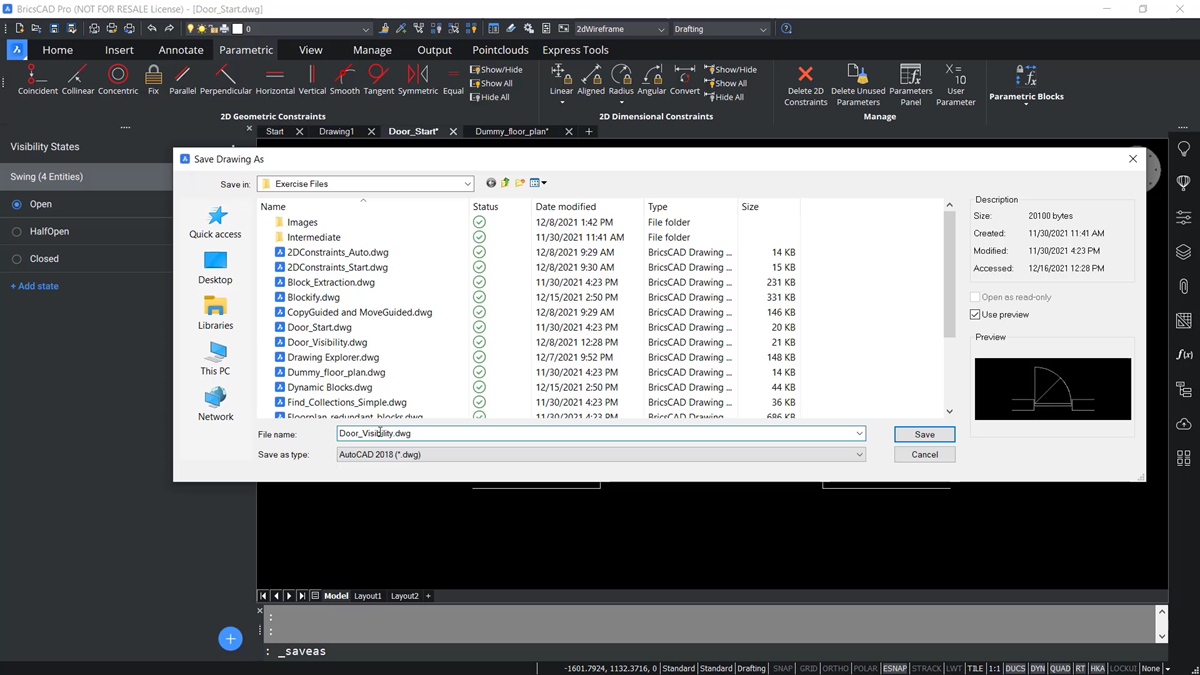This screenshot has height=675, width=1200.
Task: Click the blue plus button
Action: [230, 639]
